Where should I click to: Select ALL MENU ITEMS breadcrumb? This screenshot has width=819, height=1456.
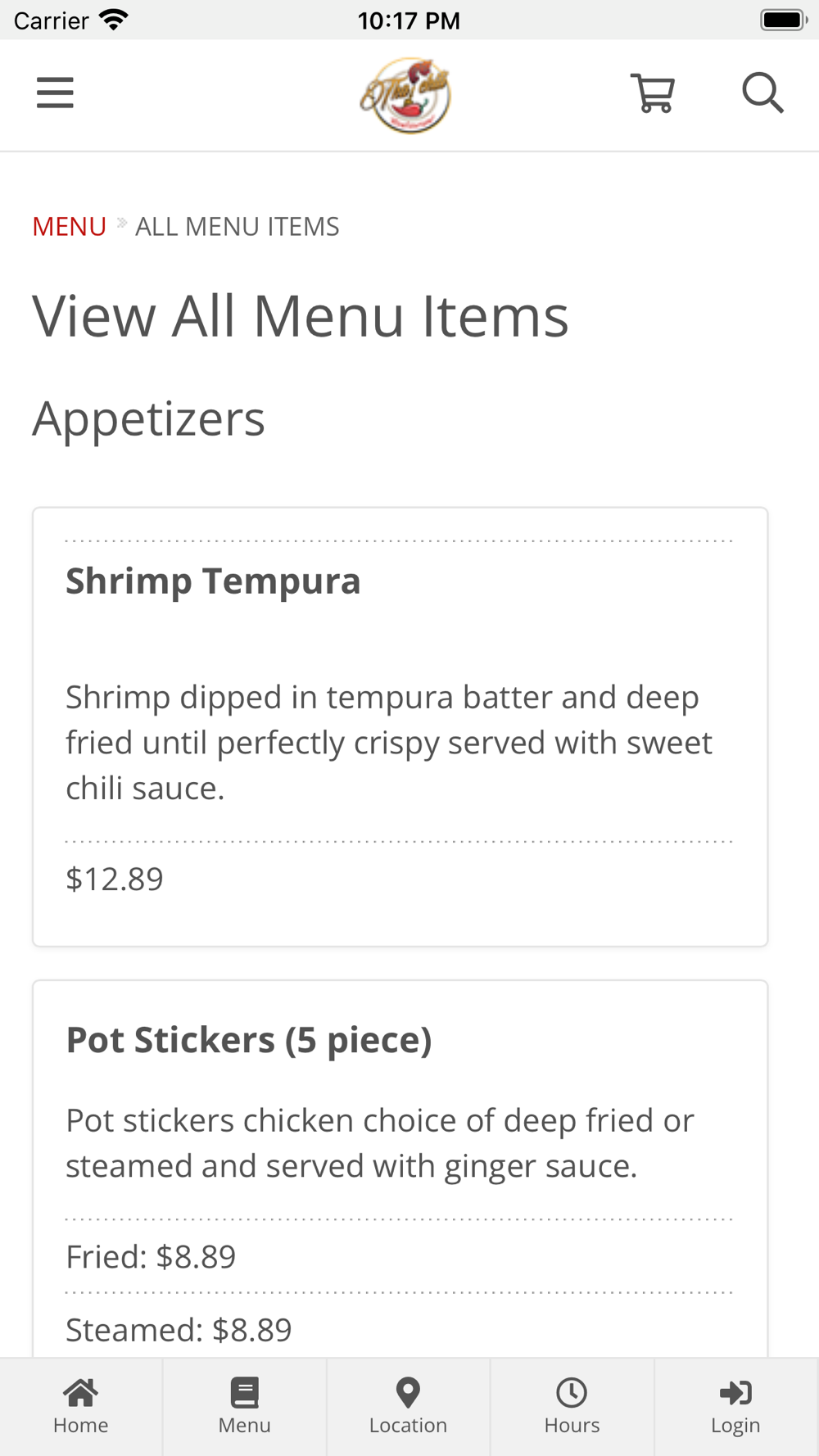[x=238, y=226]
